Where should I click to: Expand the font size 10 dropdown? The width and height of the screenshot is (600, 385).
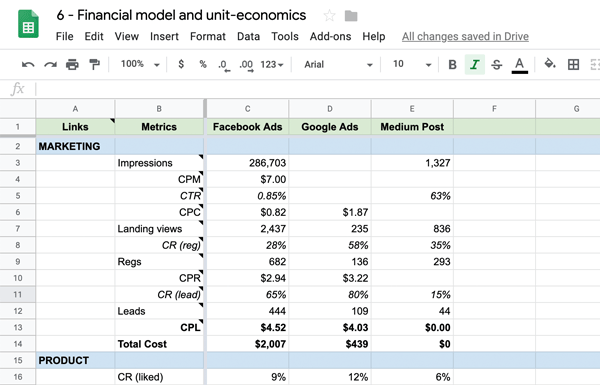412,64
